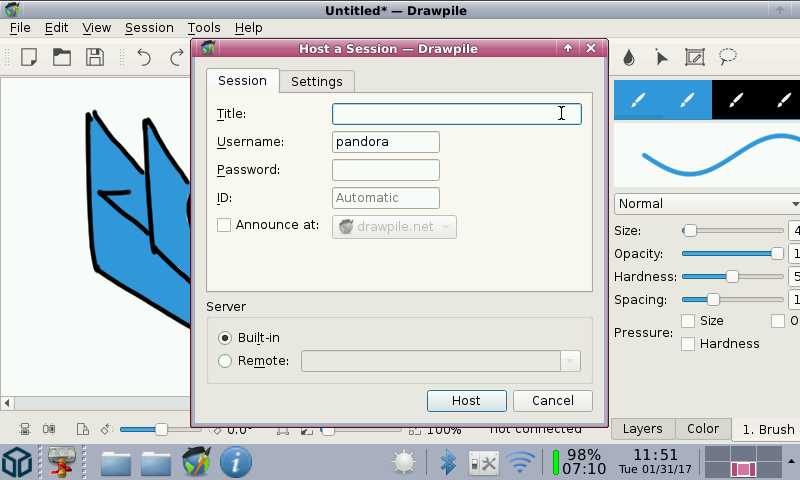Switch to the Settings tab

[316, 81]
